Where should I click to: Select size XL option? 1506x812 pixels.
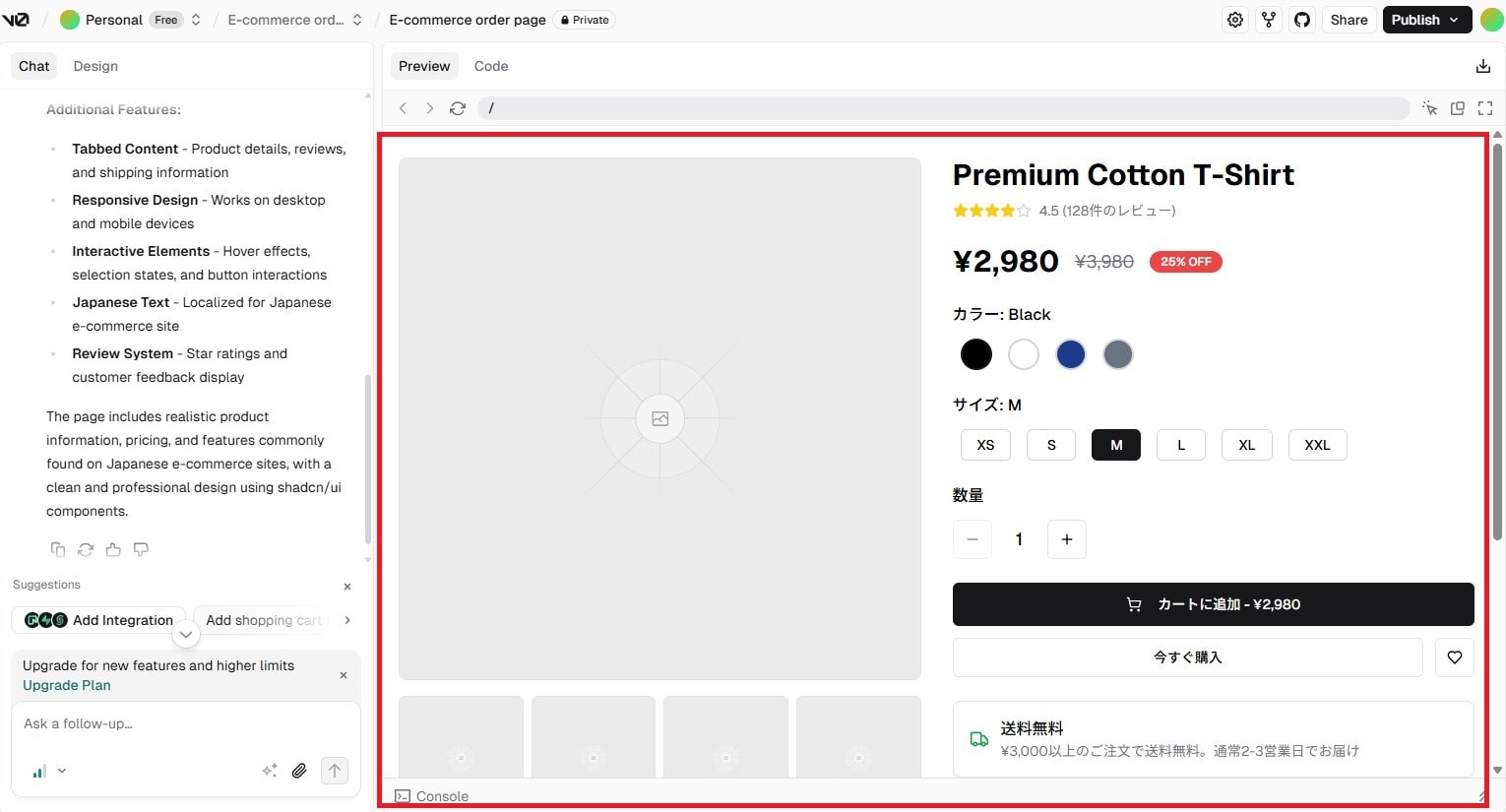pyautogui.click(x=1246, y=445)
